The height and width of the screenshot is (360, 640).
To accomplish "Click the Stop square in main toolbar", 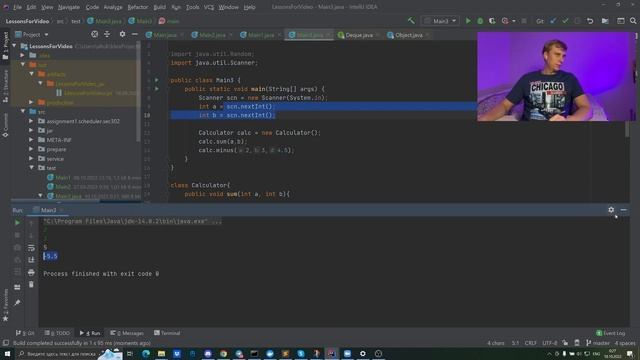I will click(x=524, y=21).
